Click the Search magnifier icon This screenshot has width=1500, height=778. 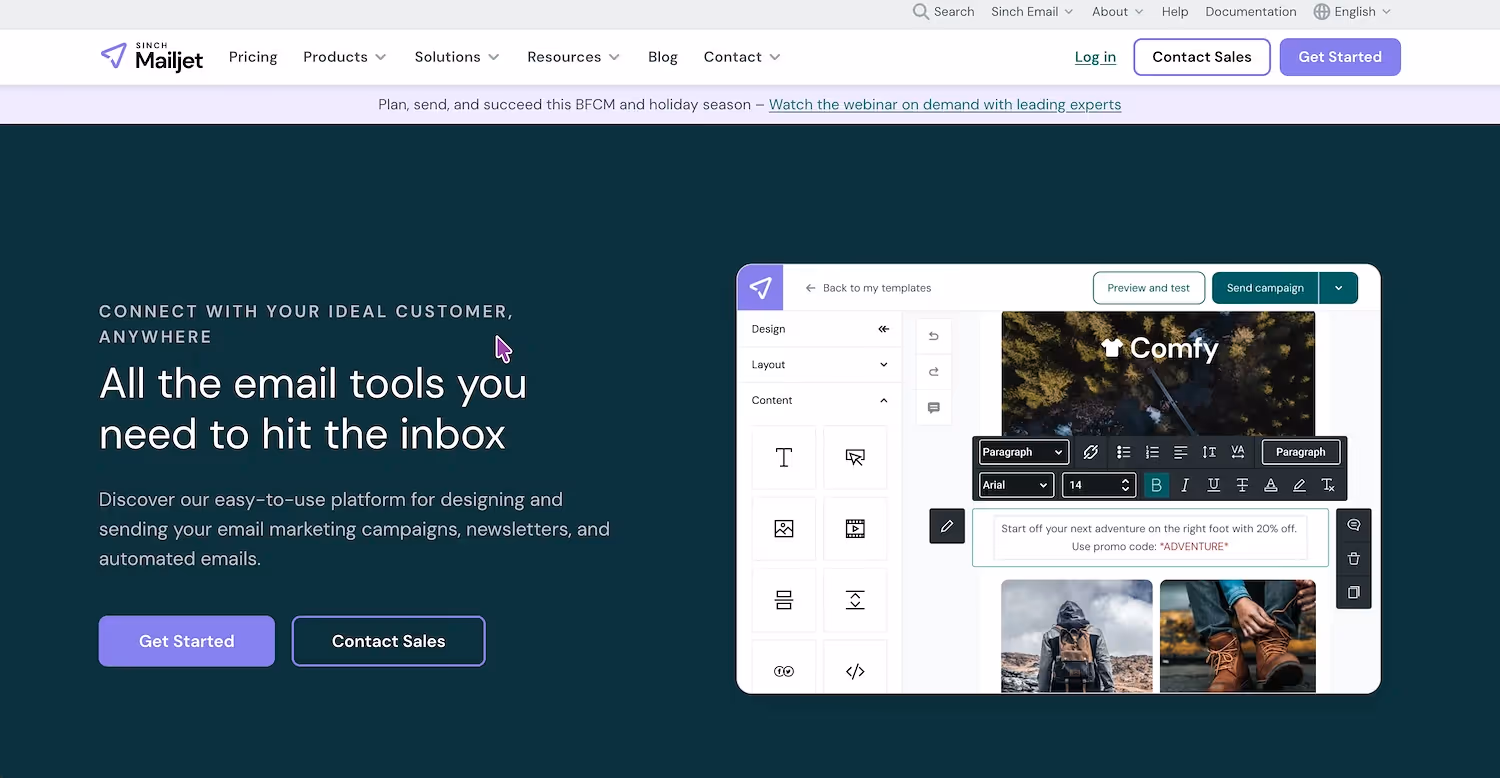point(921,12)
